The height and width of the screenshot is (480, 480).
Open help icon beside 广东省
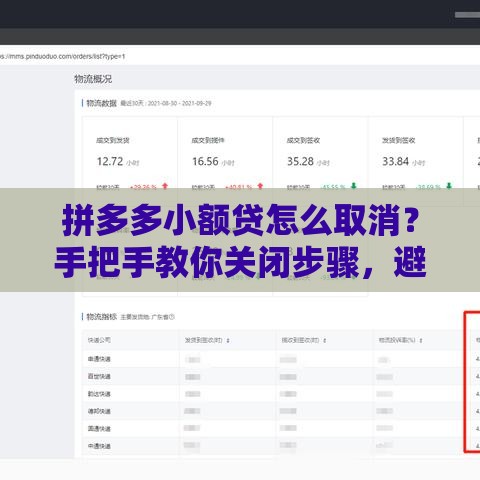click(172, 317)
